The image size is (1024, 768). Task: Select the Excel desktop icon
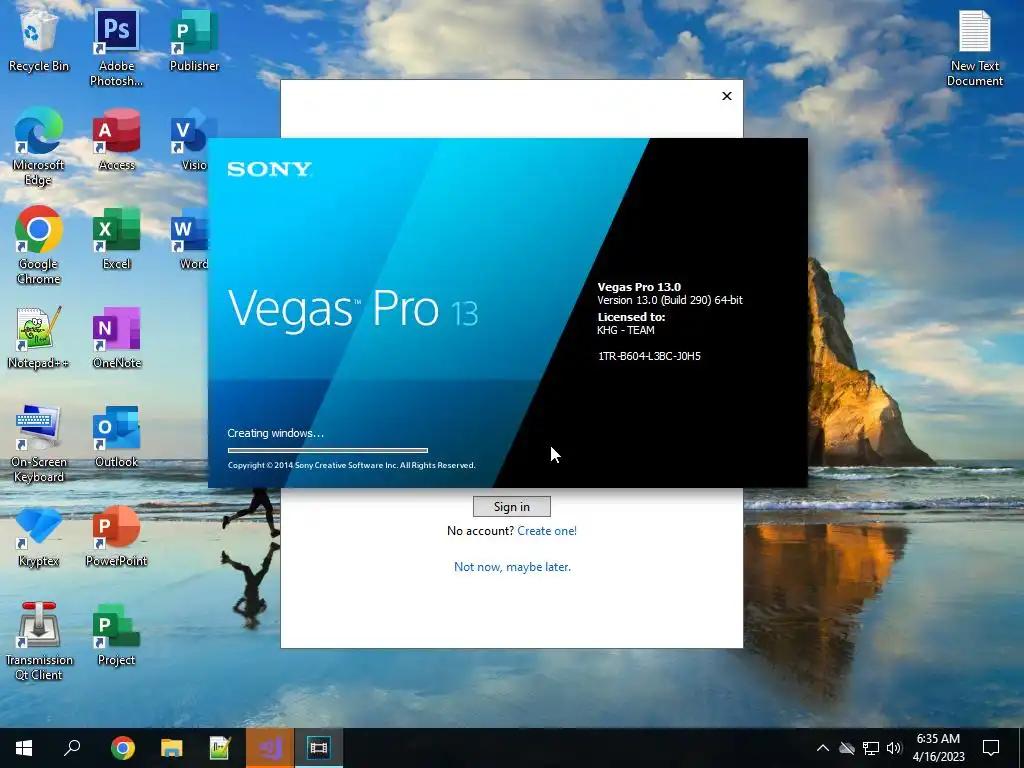coord(116,238)
